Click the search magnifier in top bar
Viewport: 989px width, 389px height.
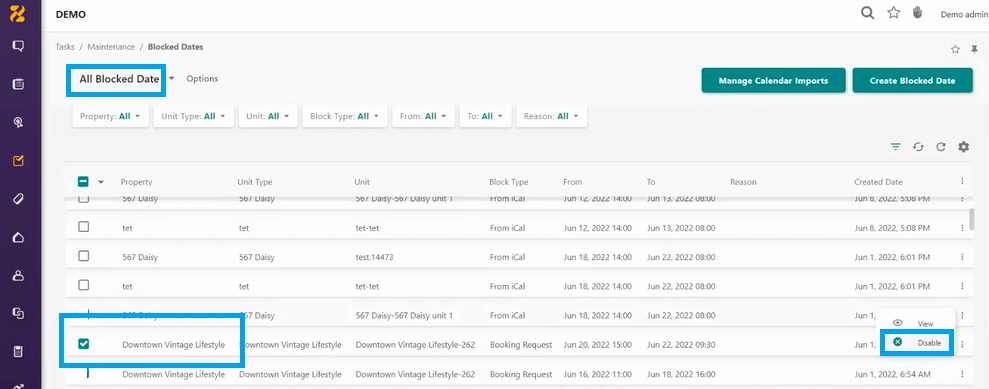pyautogui.click(x=868, y=13)
